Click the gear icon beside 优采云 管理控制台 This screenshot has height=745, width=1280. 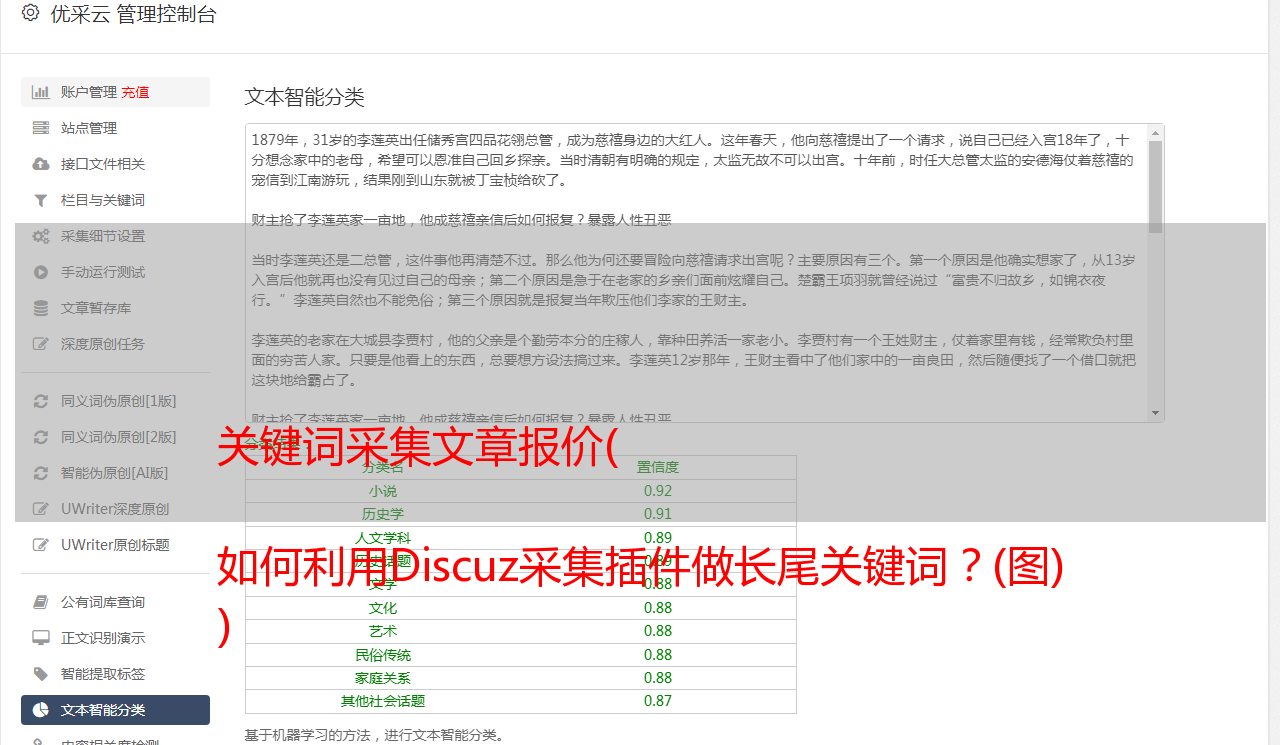point(30,13)
